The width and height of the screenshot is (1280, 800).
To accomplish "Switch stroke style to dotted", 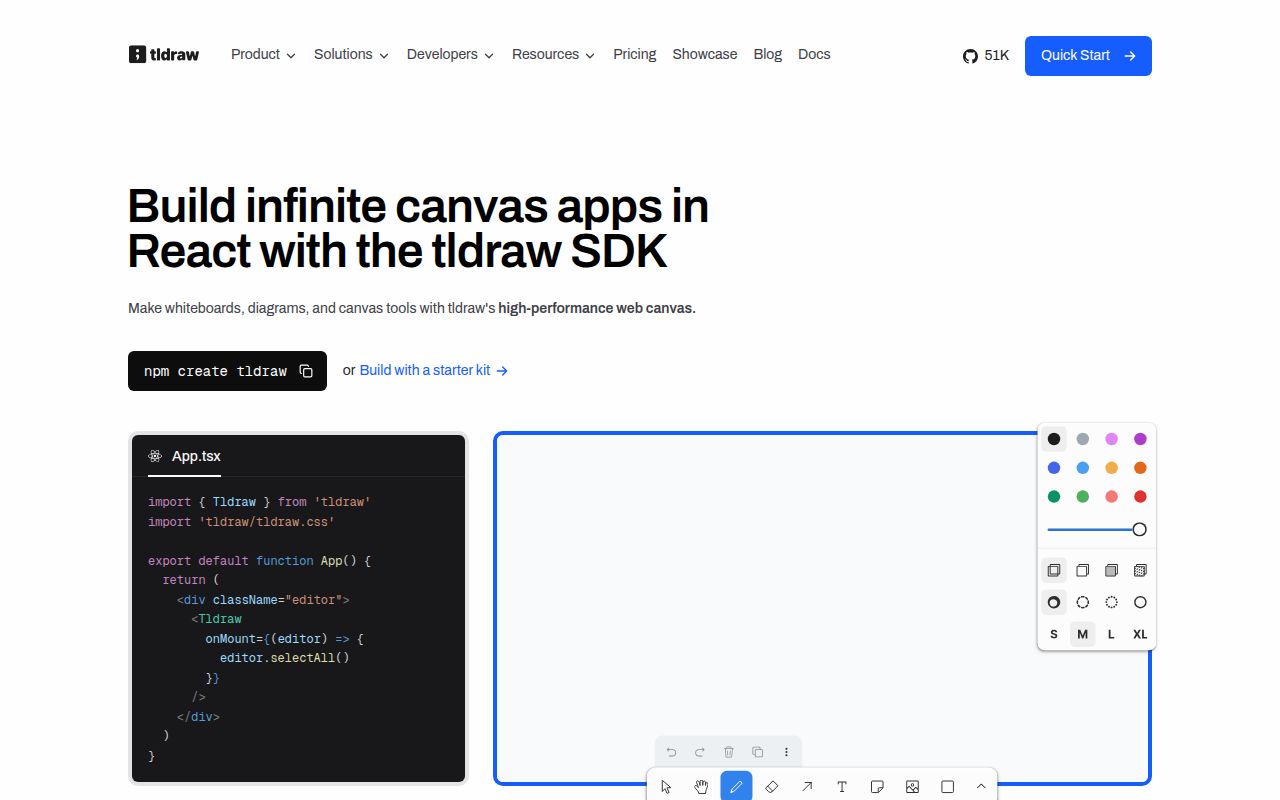I will [x=1111, y=602].
